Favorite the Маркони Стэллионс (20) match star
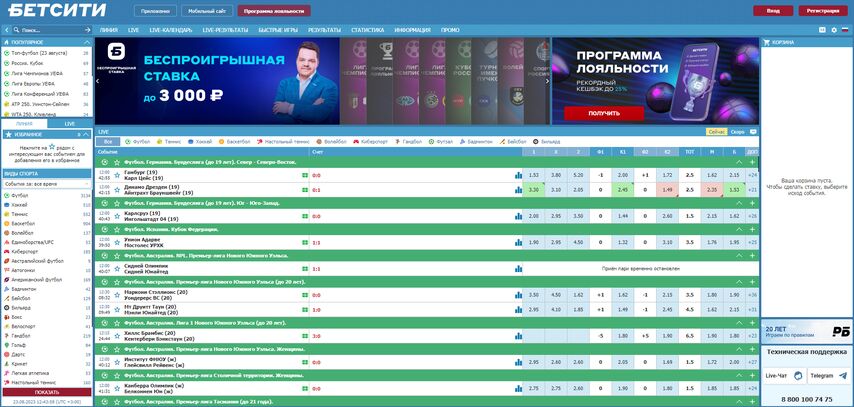Viewport: 854px width, 407px height. (117, 295)
